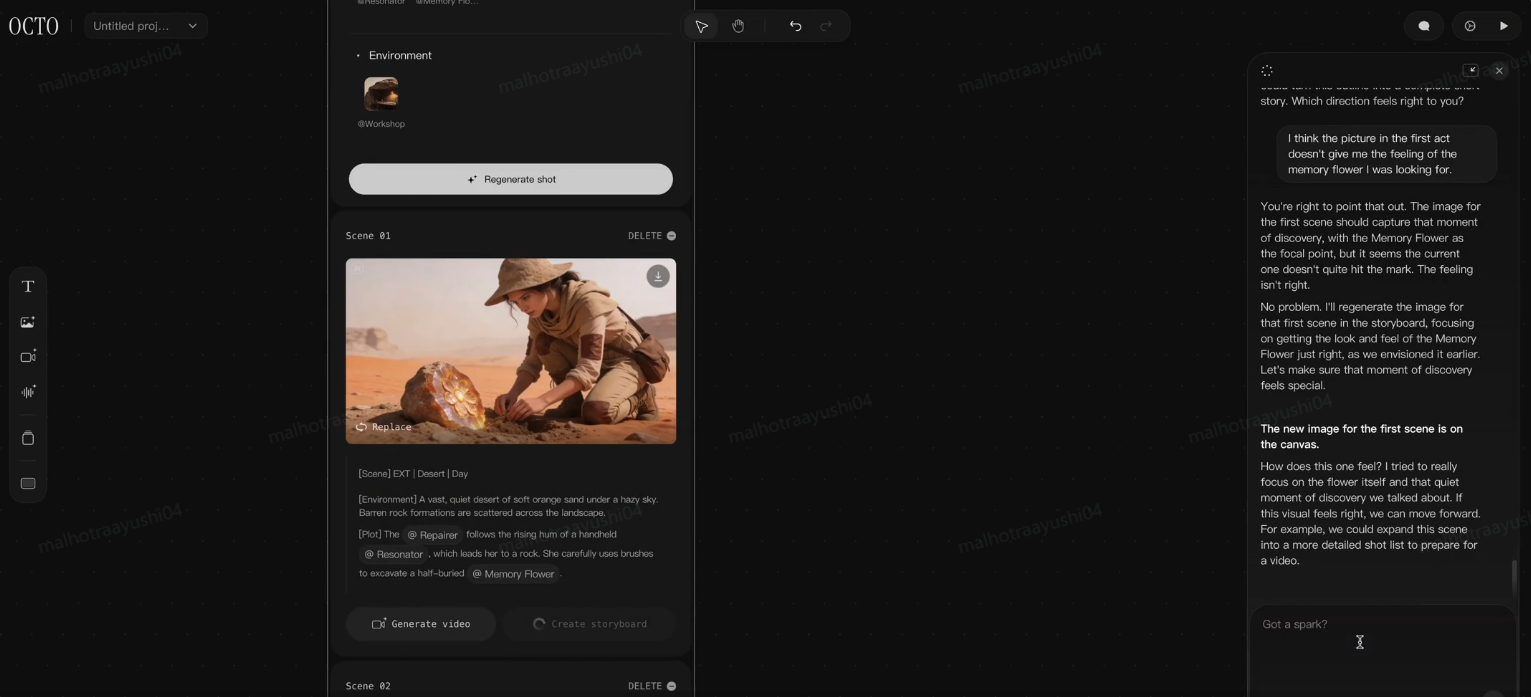Screen dimensions: 1531x697
Task: Click the OCTO logo
Action: coord(34,26)
